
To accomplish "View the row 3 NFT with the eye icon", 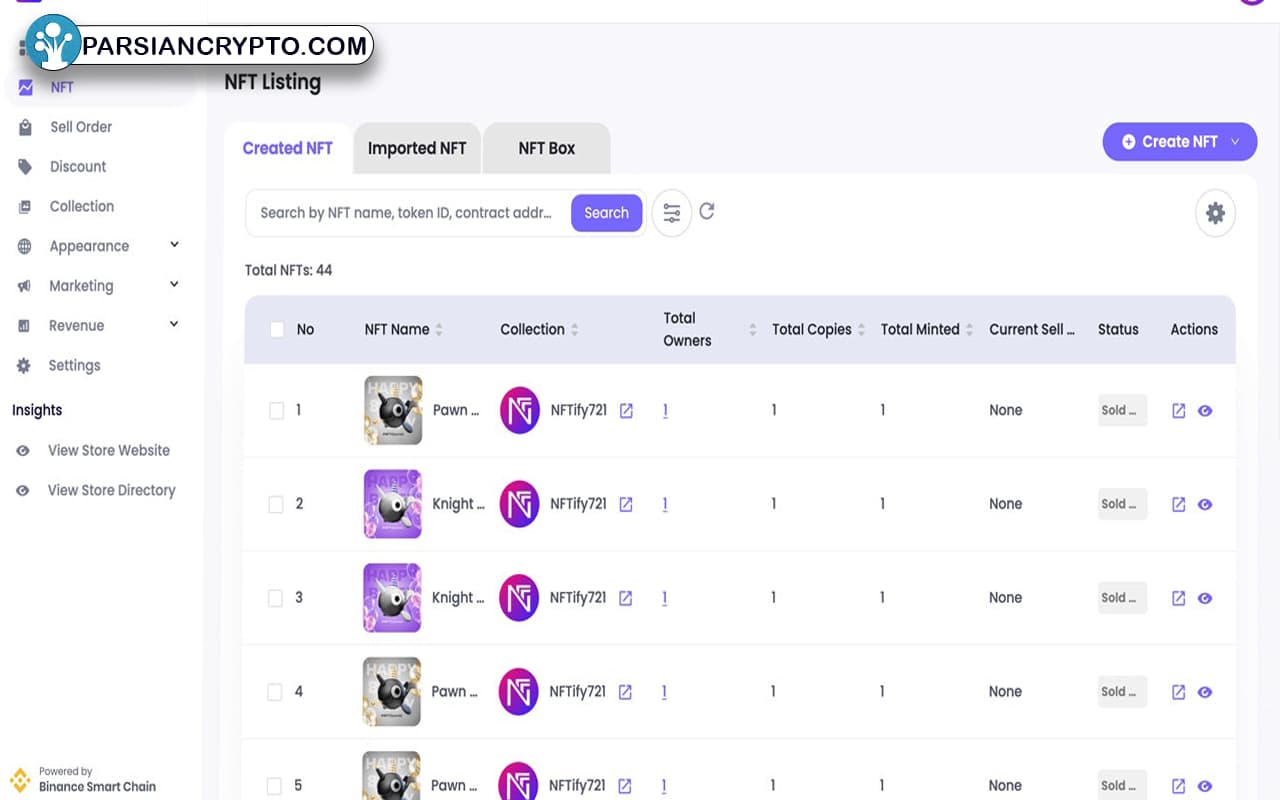I will (x=1205, y=598).
